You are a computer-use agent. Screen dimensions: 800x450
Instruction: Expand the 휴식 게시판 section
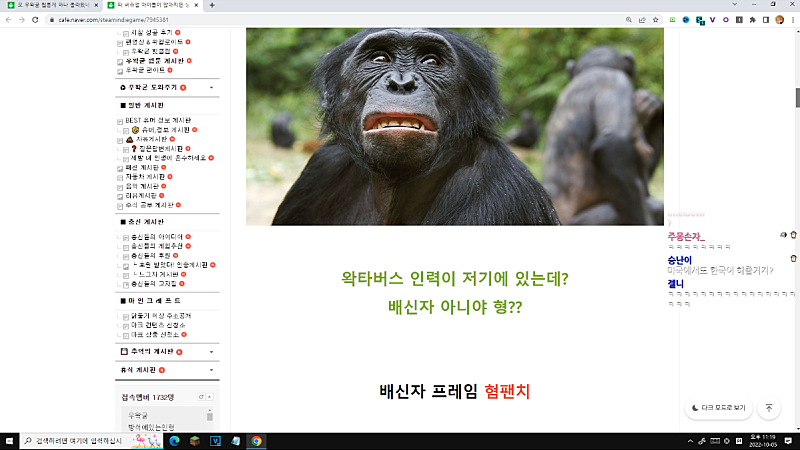(212, 370)
